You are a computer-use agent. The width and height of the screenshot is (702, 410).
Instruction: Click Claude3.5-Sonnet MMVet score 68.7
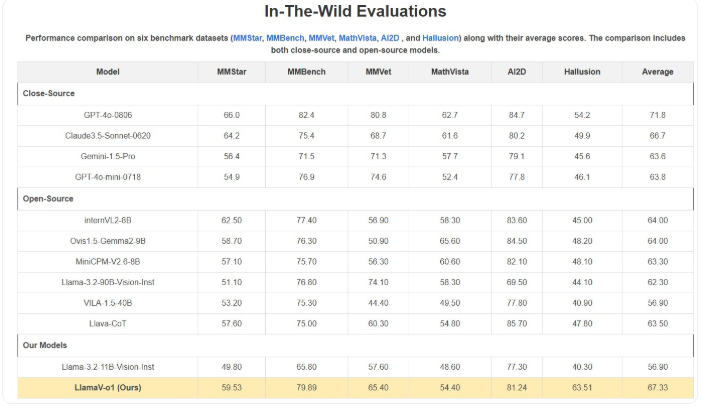pyautogui.click(x=378, y=136)
